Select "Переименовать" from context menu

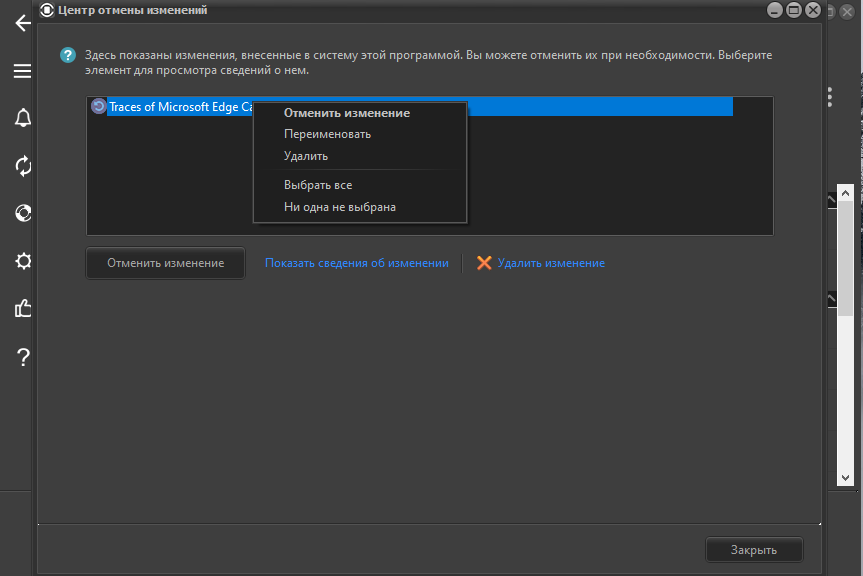click(x=327, y=134)
